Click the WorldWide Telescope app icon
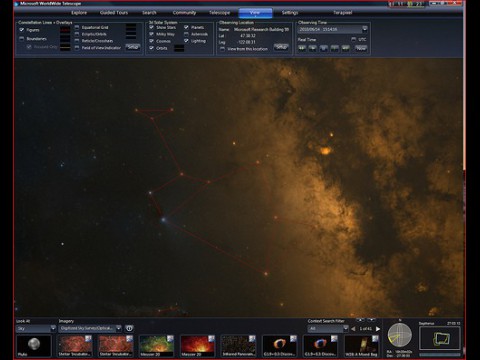Image resolution: width=480 pixels, height=360 pixels. [16, 4]
